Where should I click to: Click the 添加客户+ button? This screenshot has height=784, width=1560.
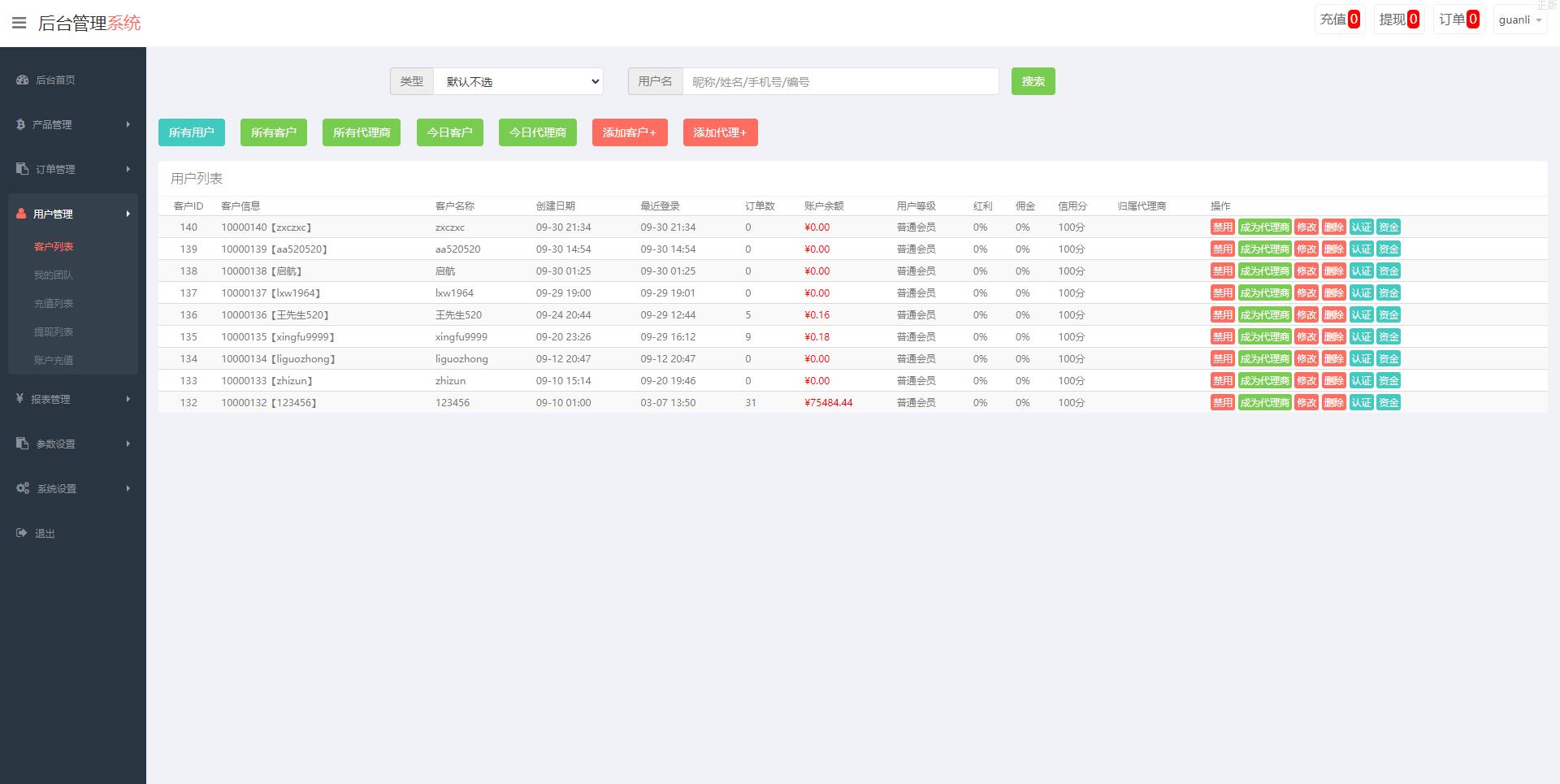(629, 132)
